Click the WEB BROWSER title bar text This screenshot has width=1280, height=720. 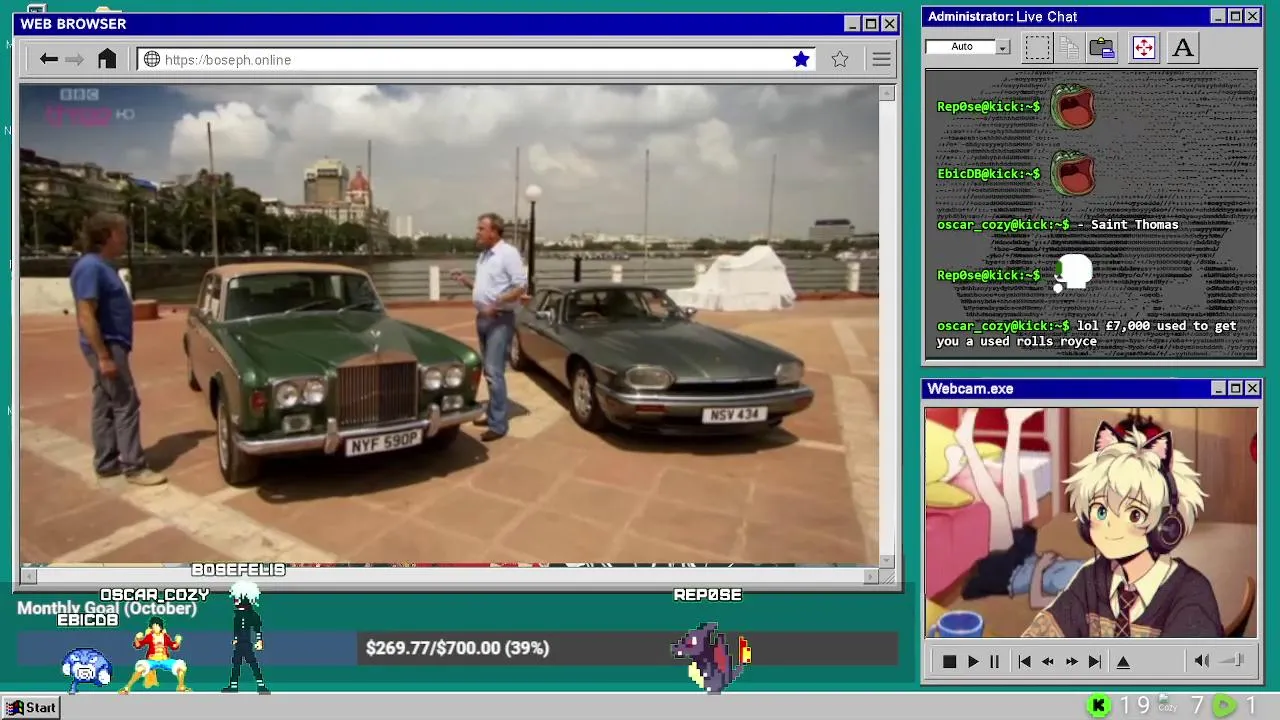73,24
